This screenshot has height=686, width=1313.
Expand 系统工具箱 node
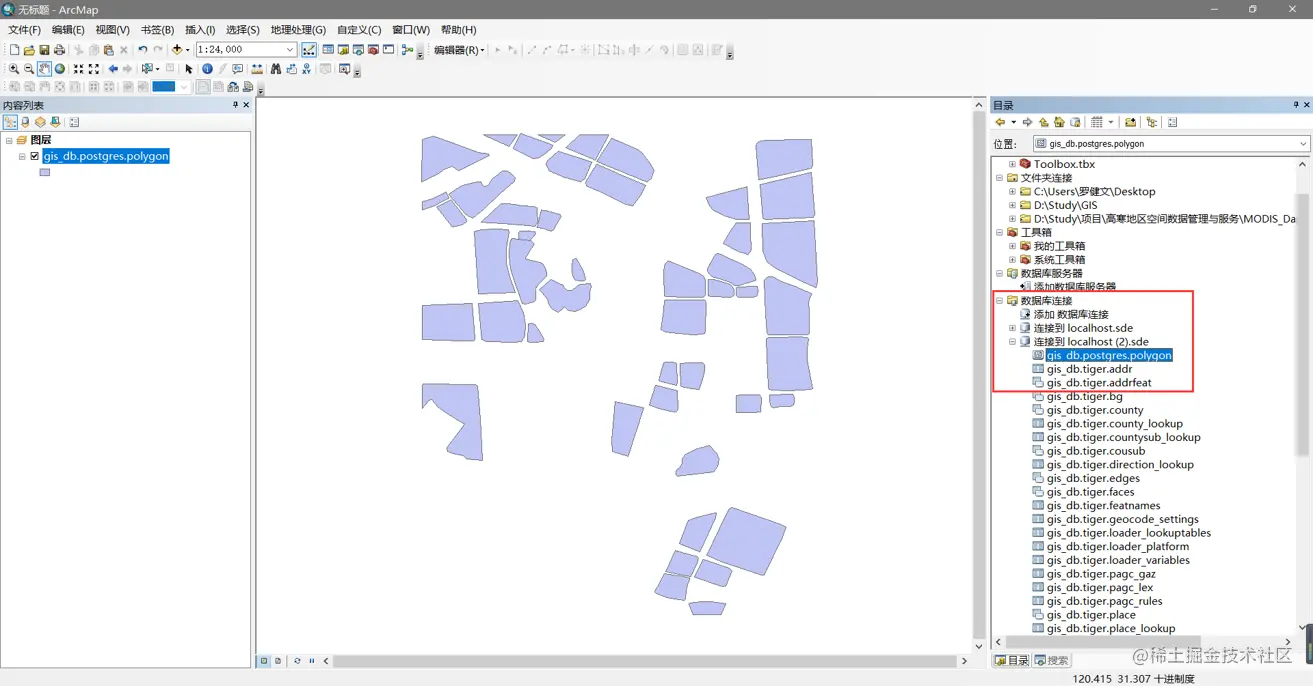coord(1012,260)
